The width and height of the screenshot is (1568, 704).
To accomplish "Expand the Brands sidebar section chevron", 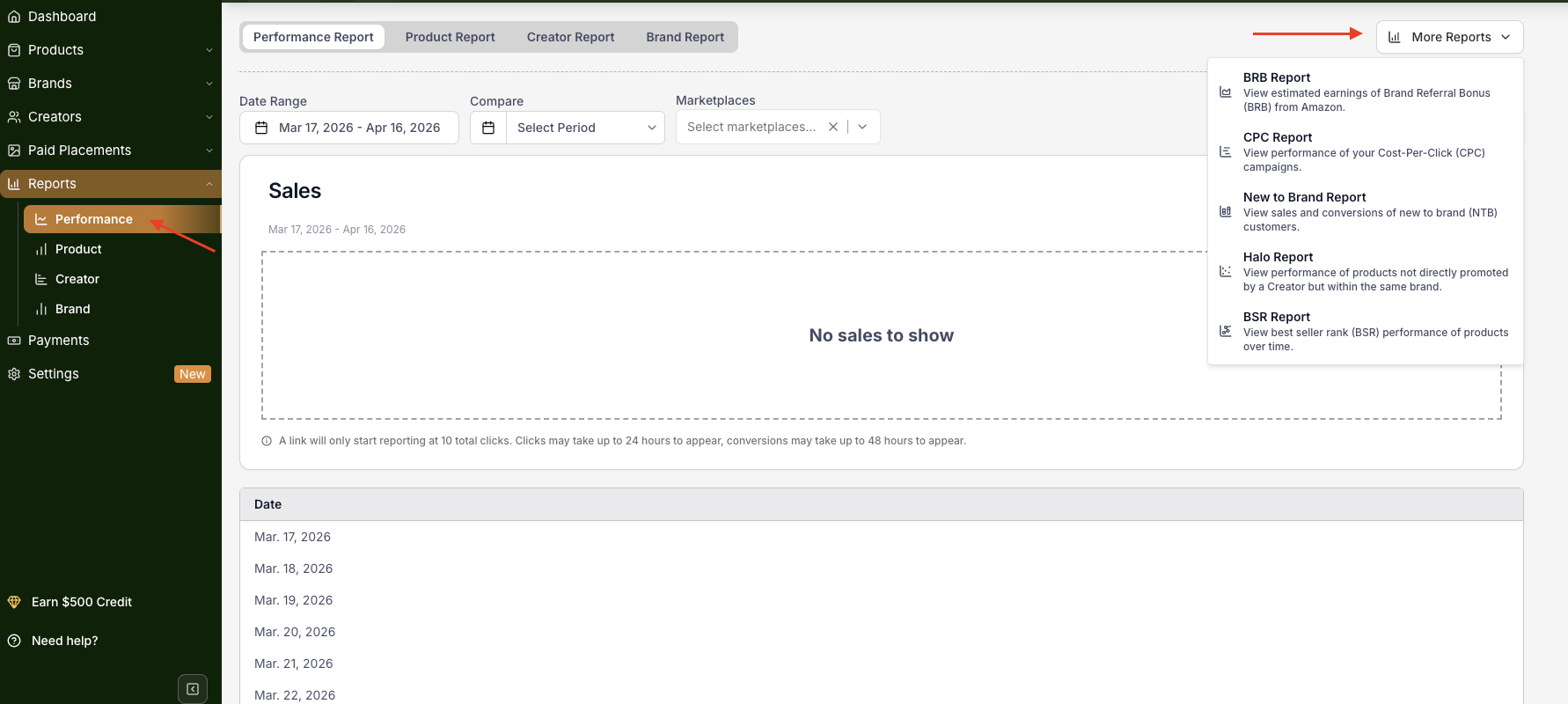I will coord(209,84).
